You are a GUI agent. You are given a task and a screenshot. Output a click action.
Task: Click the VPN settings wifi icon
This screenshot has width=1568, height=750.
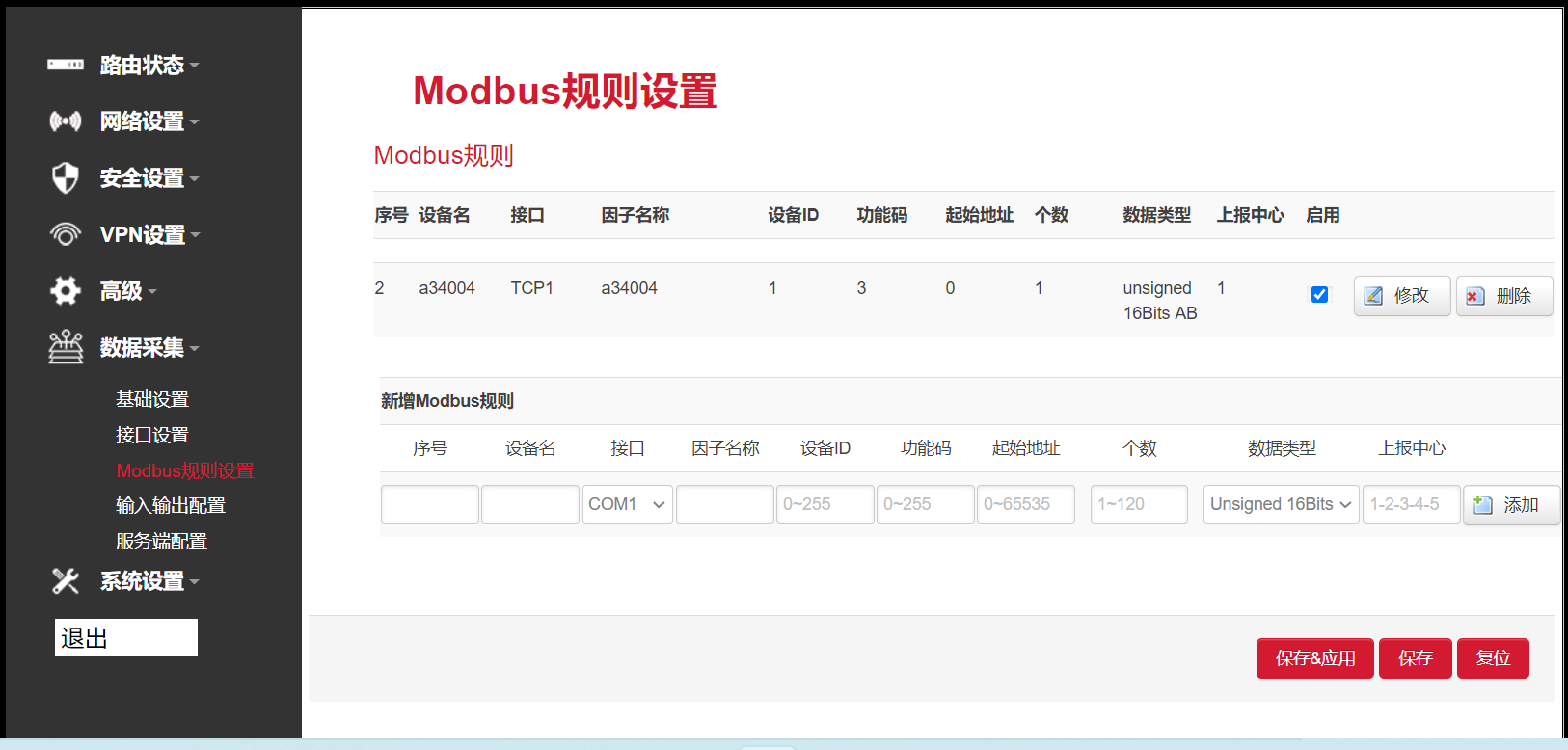pyautogui.click(x=66, y=234)
